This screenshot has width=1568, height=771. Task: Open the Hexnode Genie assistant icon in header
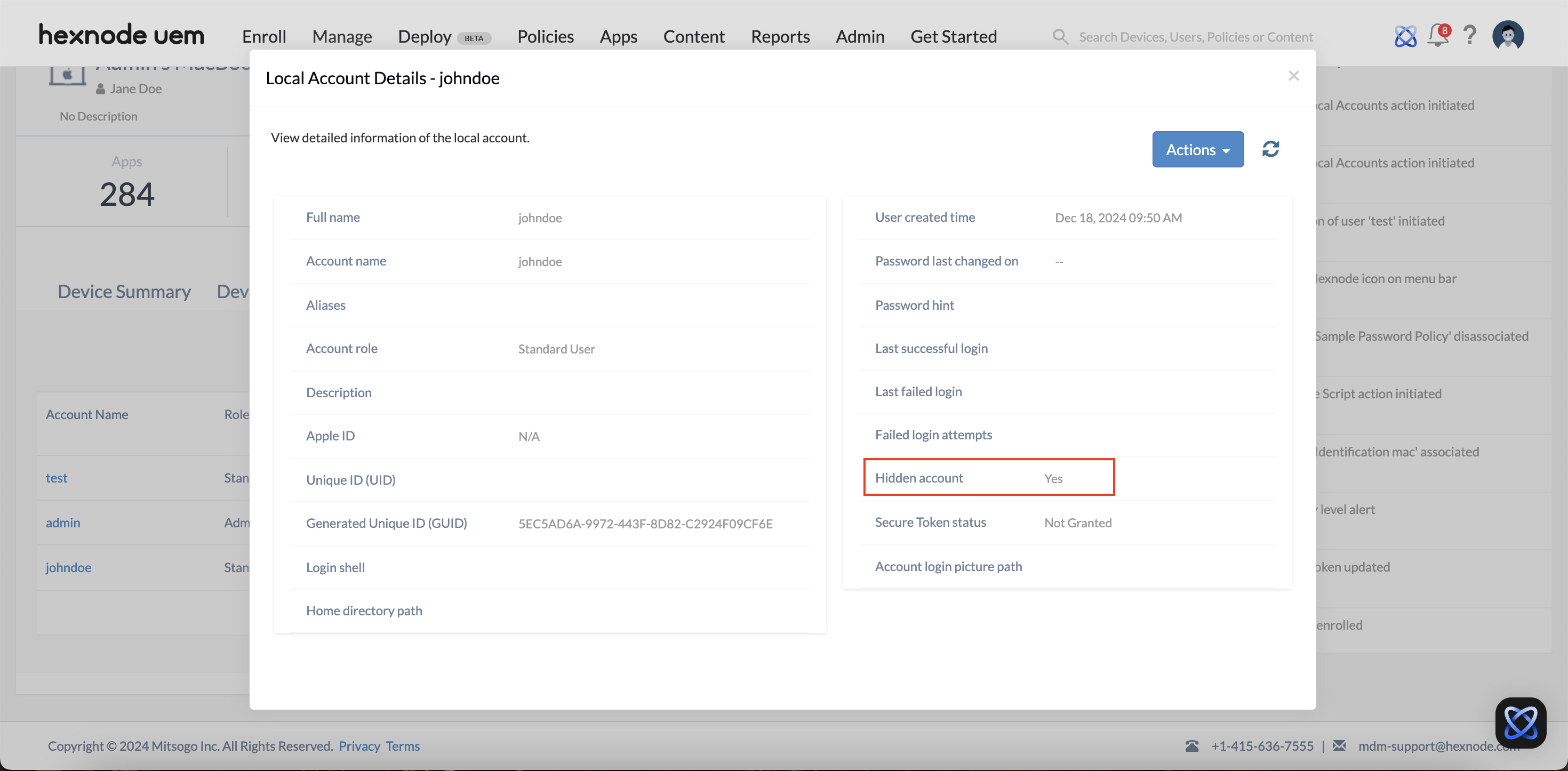[1405, 36]
